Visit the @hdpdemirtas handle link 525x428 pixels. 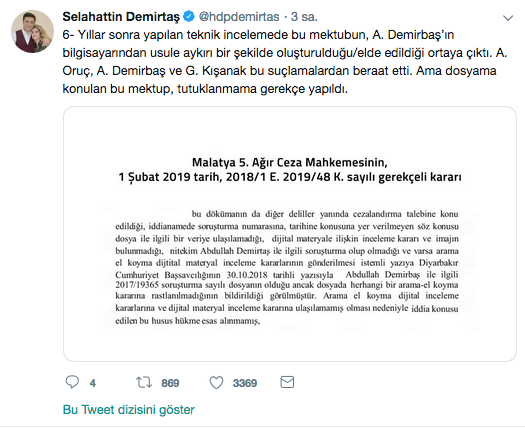pyautogui.click(x=239, y=17)
